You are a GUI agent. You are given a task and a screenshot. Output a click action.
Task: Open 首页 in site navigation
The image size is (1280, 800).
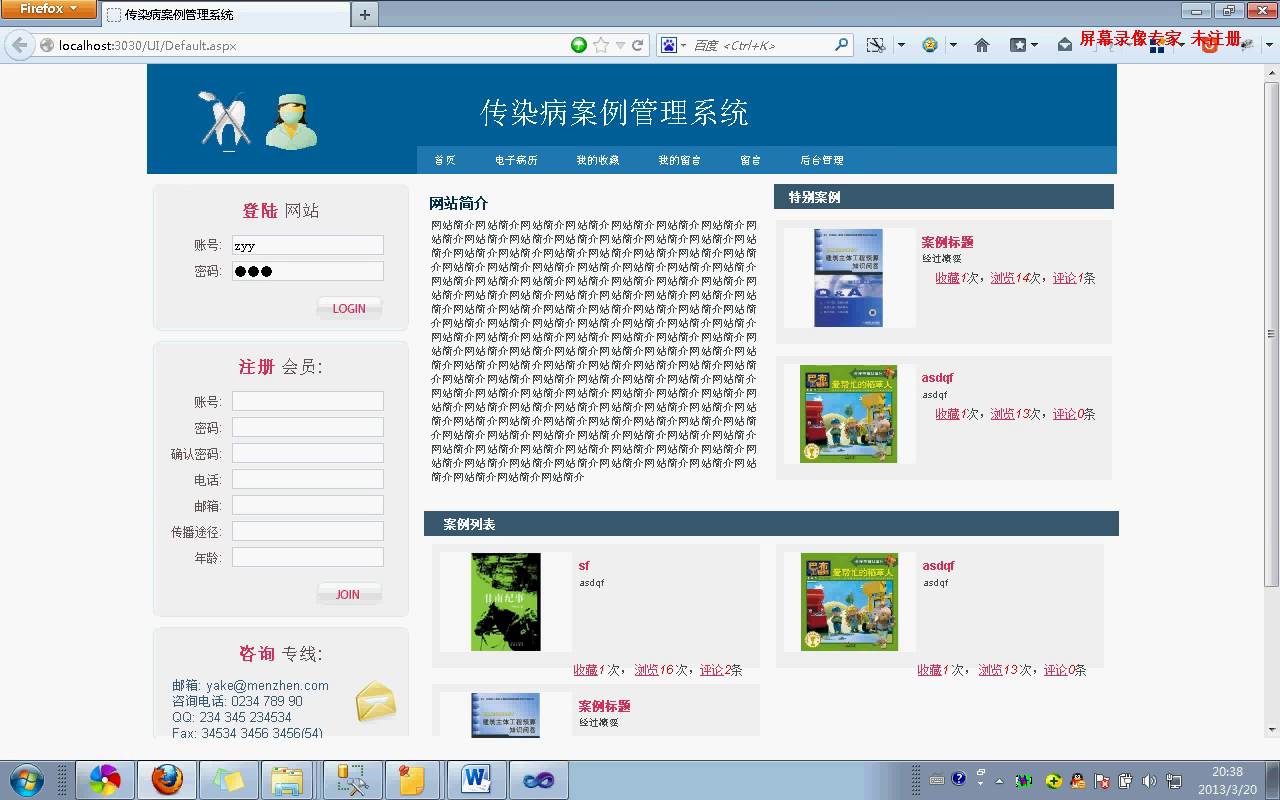445,160
